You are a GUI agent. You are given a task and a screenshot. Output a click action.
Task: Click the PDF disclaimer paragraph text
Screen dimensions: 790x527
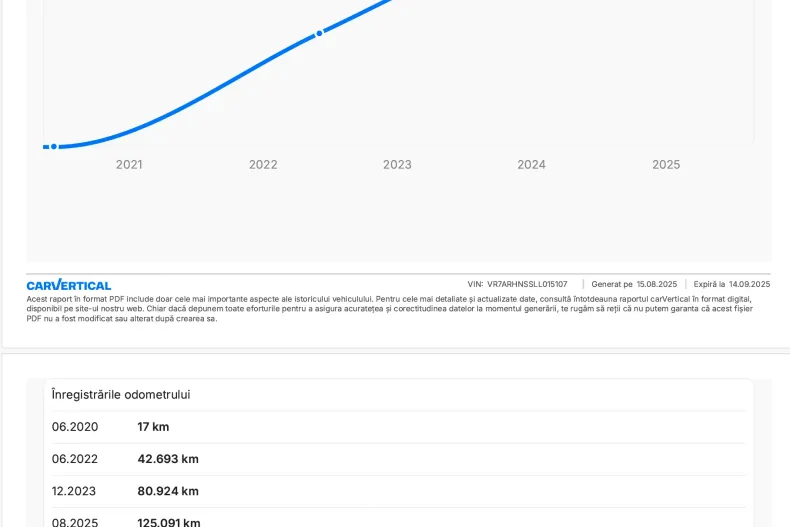click(x=390, y=308)
